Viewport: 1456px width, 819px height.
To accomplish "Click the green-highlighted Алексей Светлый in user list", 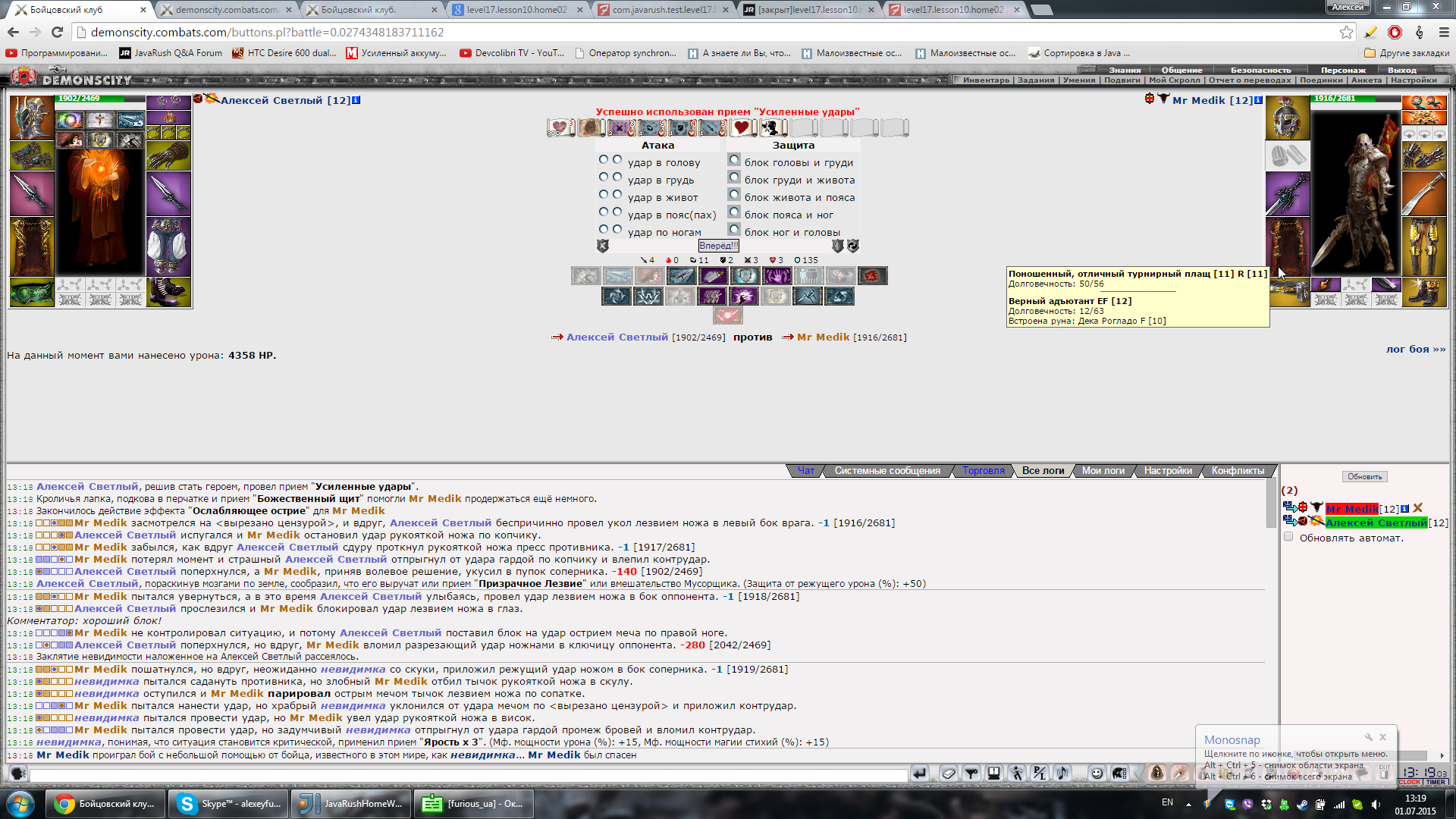I will (x=1376, y=522).
